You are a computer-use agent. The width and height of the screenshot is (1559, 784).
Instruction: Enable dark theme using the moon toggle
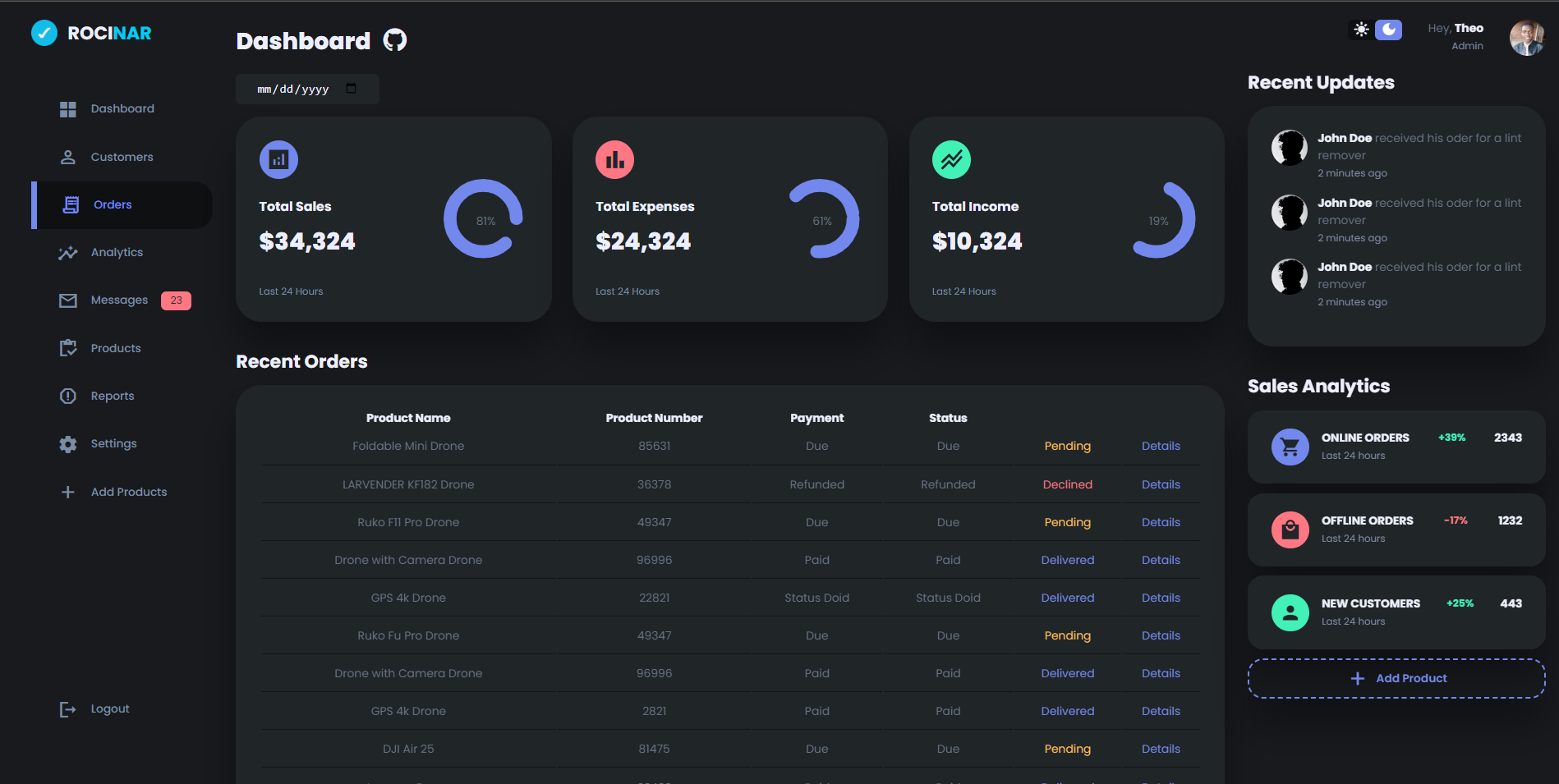click(1387, 29)
